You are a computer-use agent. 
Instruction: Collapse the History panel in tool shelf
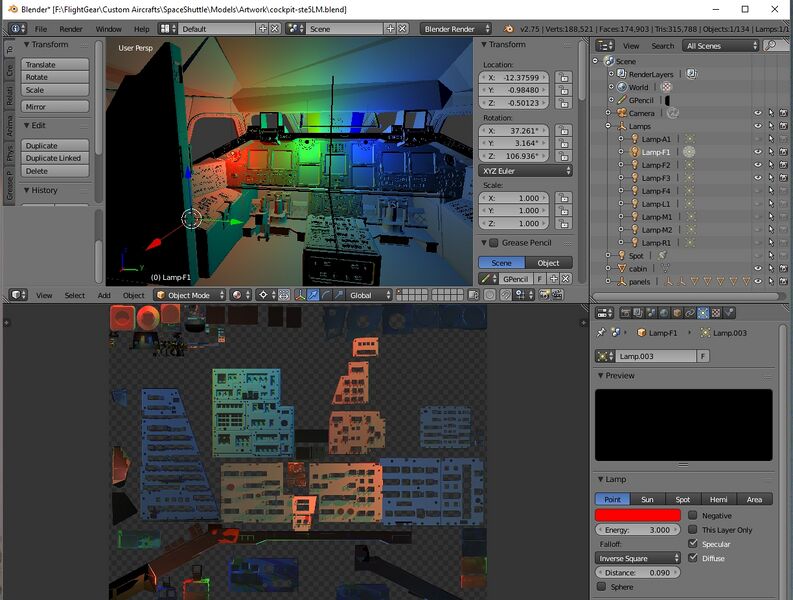coord(27,190)
